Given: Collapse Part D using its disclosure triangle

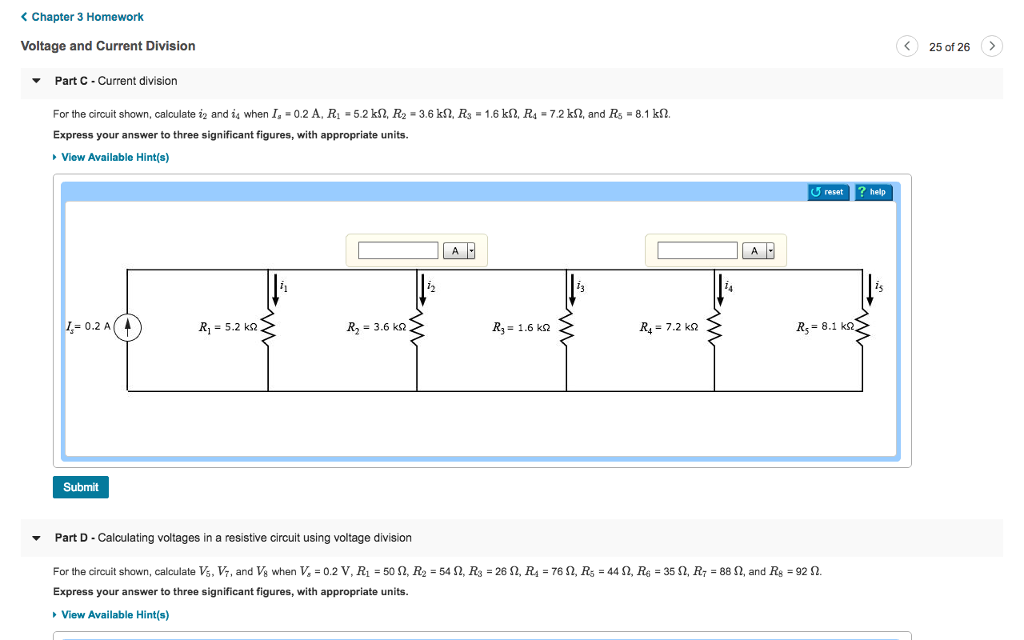Looking at the screenshot, I should click(36, 537).
